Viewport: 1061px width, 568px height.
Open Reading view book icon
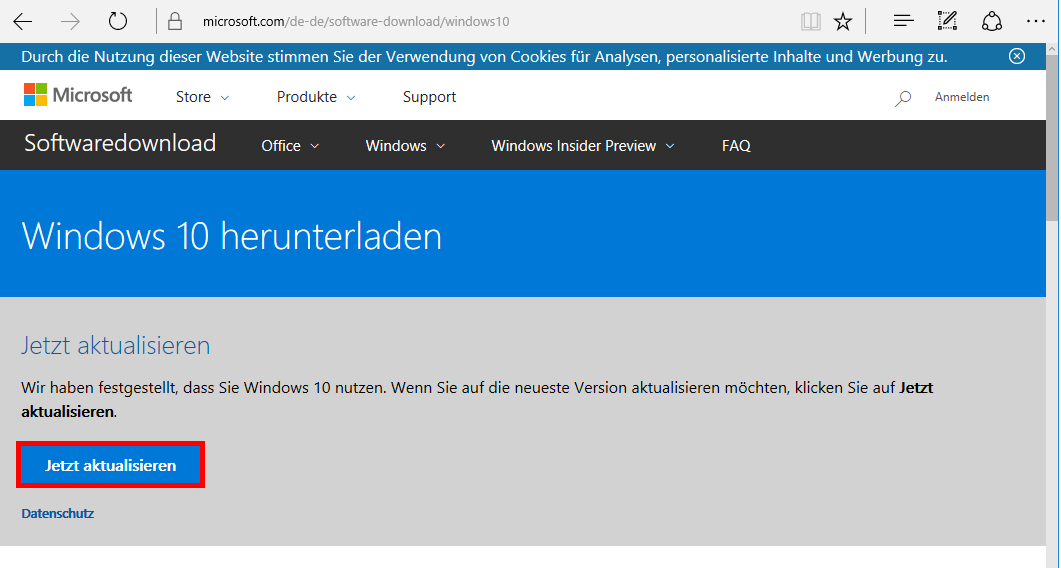coord(811,22)
